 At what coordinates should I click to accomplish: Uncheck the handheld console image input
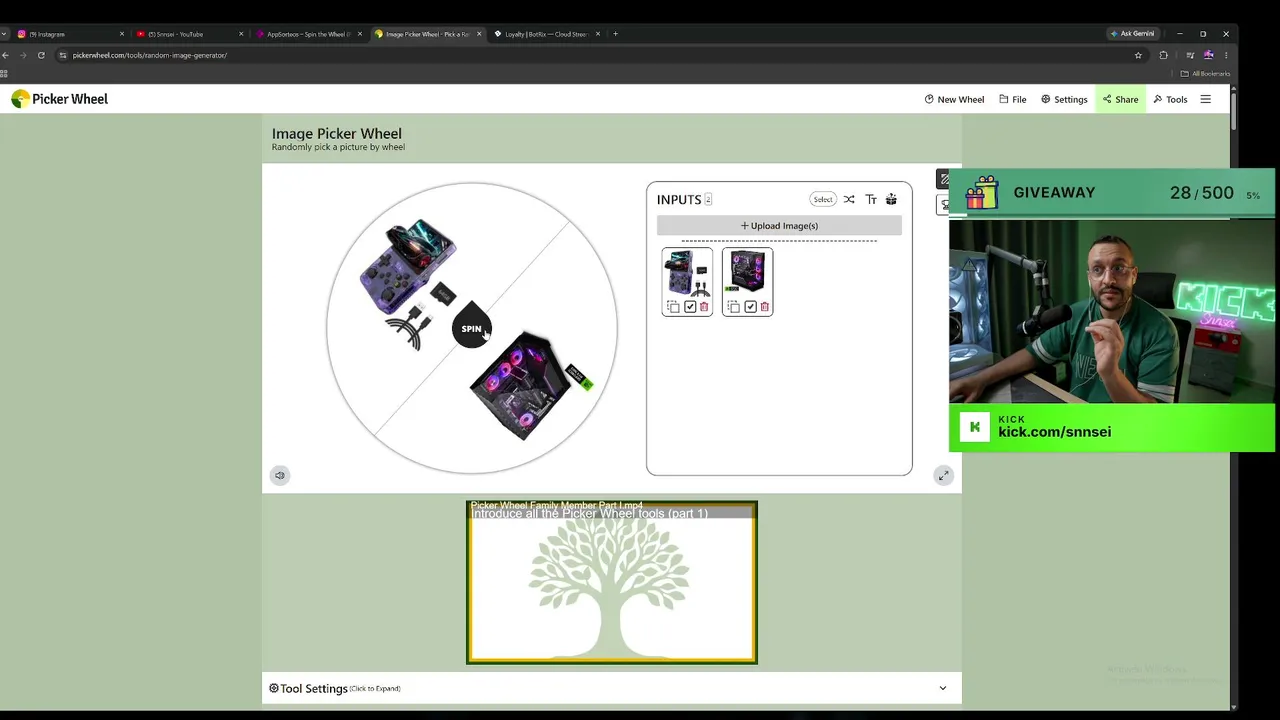point(690,307)
